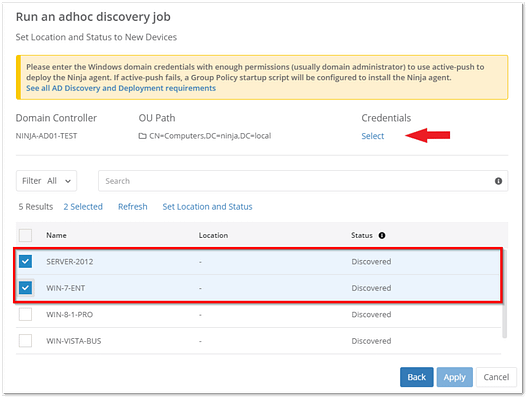
Task: Click the Select credentials link
Action: tap(372, 136)
